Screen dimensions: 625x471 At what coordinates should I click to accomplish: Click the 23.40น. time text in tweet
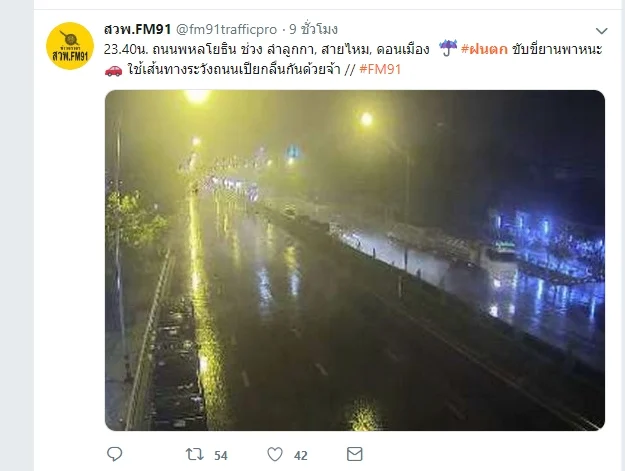pos(126,49)
